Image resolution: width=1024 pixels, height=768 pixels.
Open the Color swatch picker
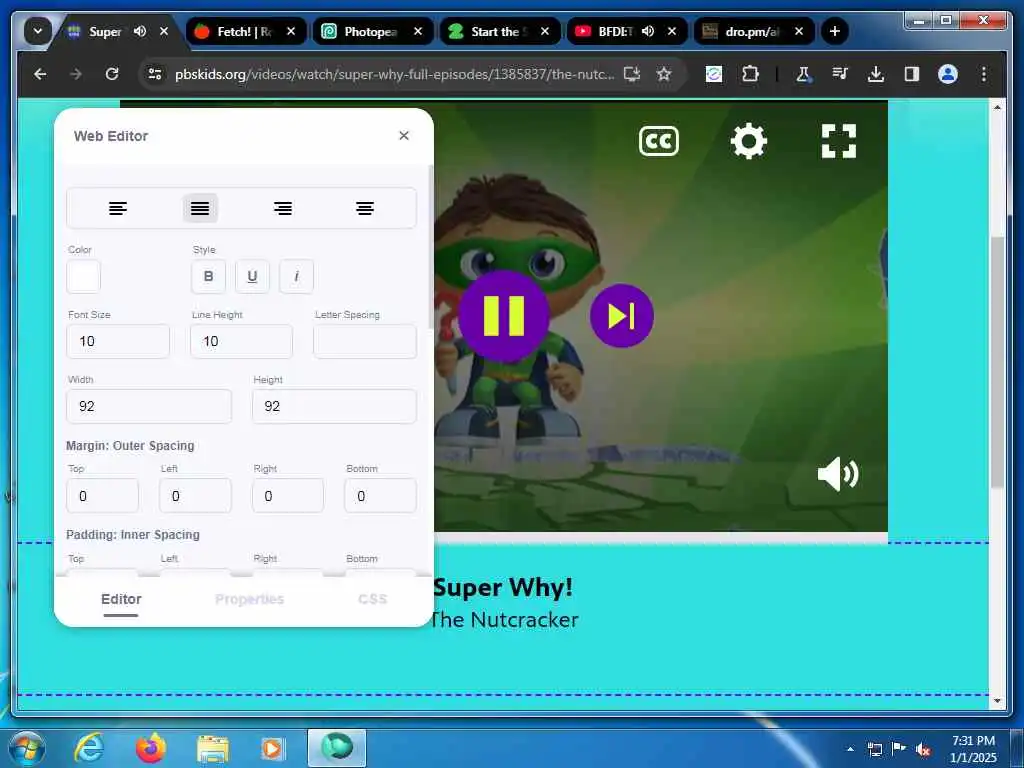coord(84,276)
